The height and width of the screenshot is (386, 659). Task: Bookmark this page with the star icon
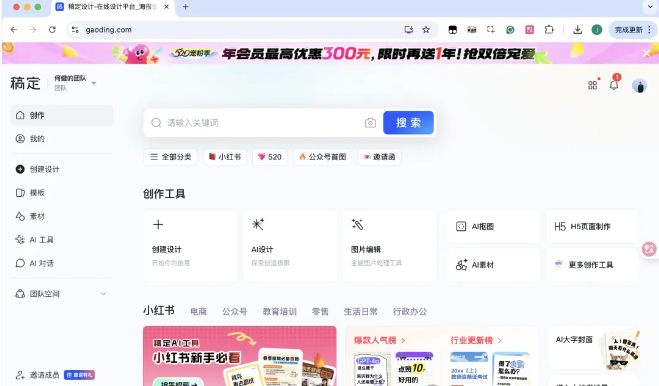(426, 29)
